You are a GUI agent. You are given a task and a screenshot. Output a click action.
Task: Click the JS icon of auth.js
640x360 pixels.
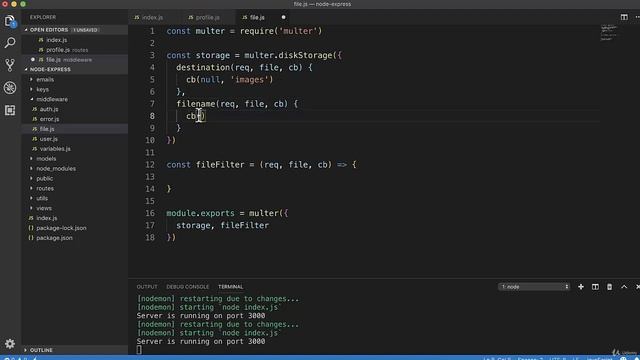35,109
